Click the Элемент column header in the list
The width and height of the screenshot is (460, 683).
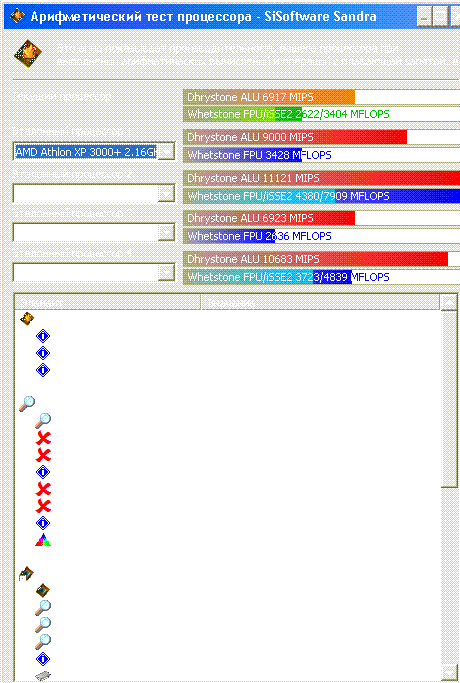pos(108,302)
